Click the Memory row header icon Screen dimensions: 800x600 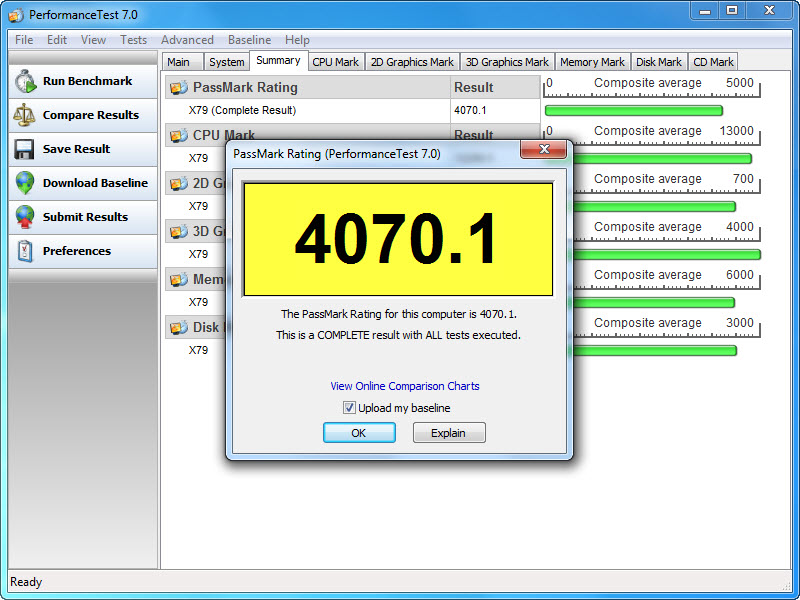tap(179, 280)
